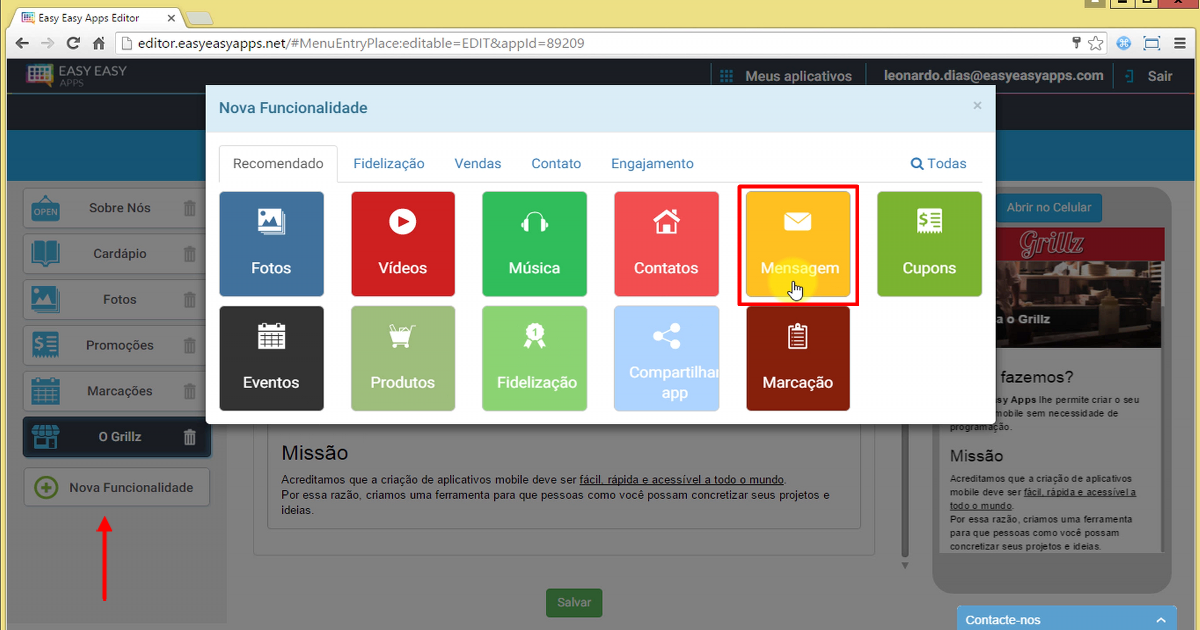Viewport: 1200px width, 630px height.
Task: Select the Fotos feature tile
Action: pyautogui.click(x=271, y=243)
